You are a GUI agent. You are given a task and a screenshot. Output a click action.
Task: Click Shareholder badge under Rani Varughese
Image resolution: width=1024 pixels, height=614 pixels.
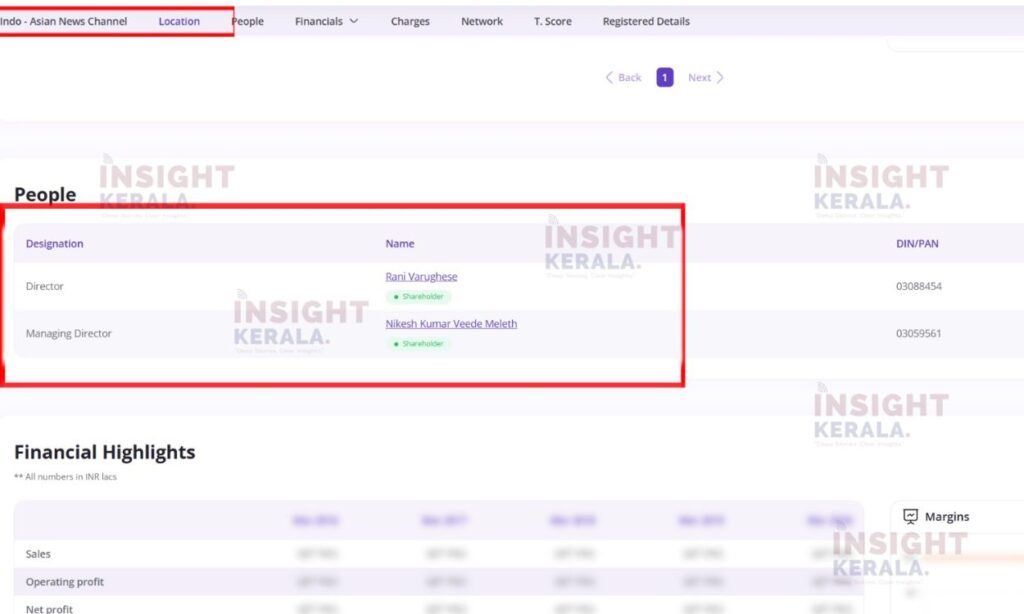419,297
